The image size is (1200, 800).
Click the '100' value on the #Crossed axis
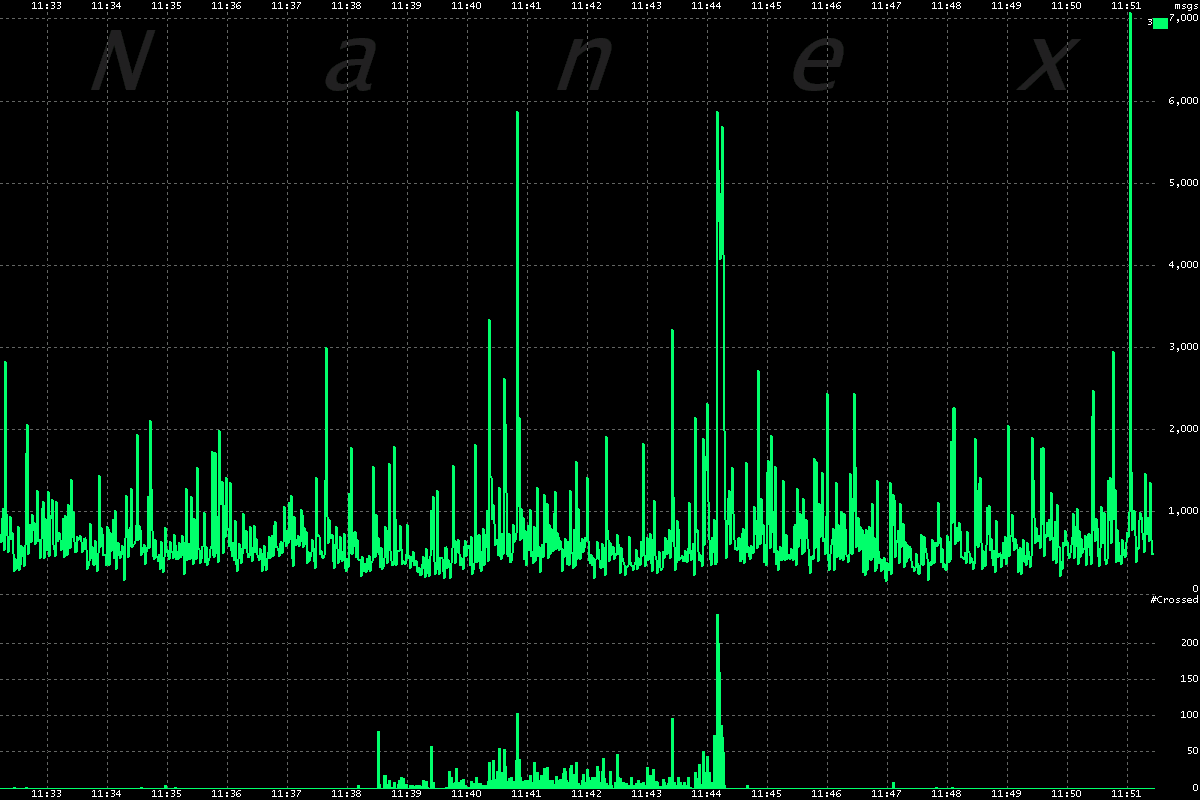(1189, 715)
